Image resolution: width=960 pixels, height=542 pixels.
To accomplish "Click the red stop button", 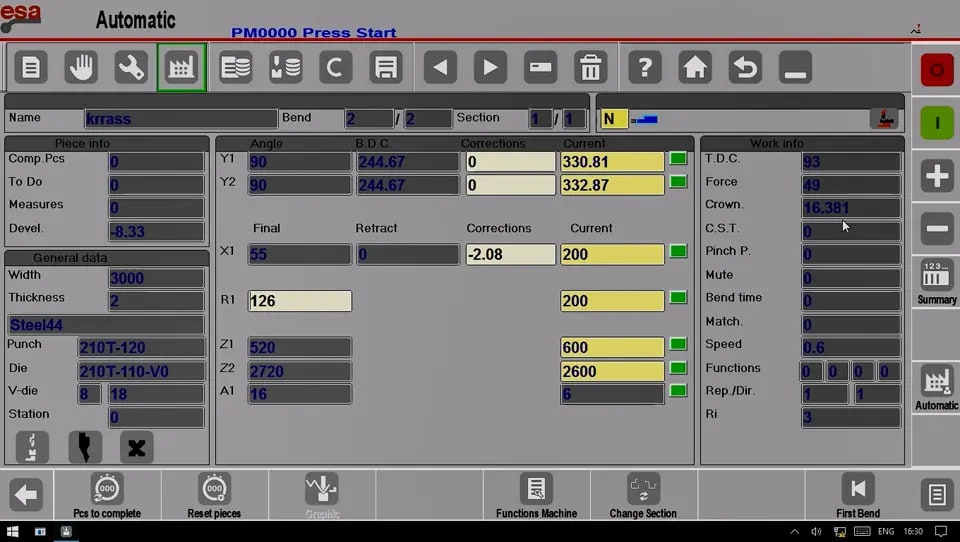I will coord(937,70).
